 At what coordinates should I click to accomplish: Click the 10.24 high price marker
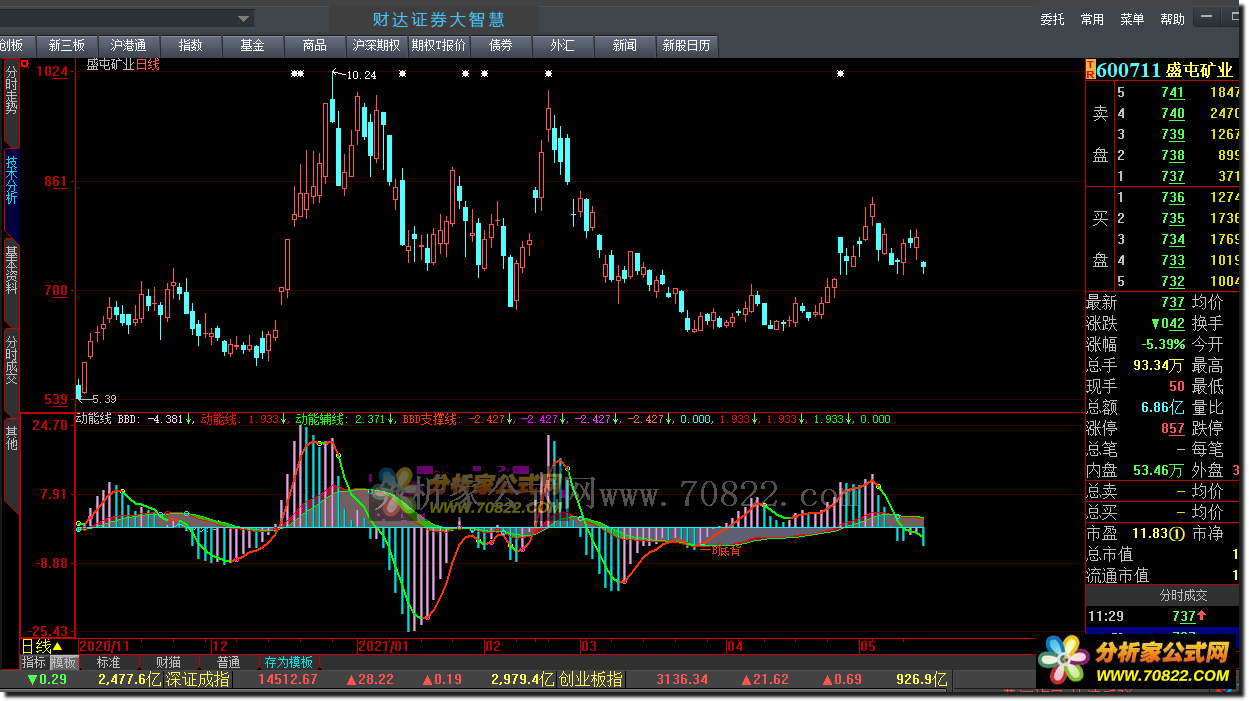point(362,75)
